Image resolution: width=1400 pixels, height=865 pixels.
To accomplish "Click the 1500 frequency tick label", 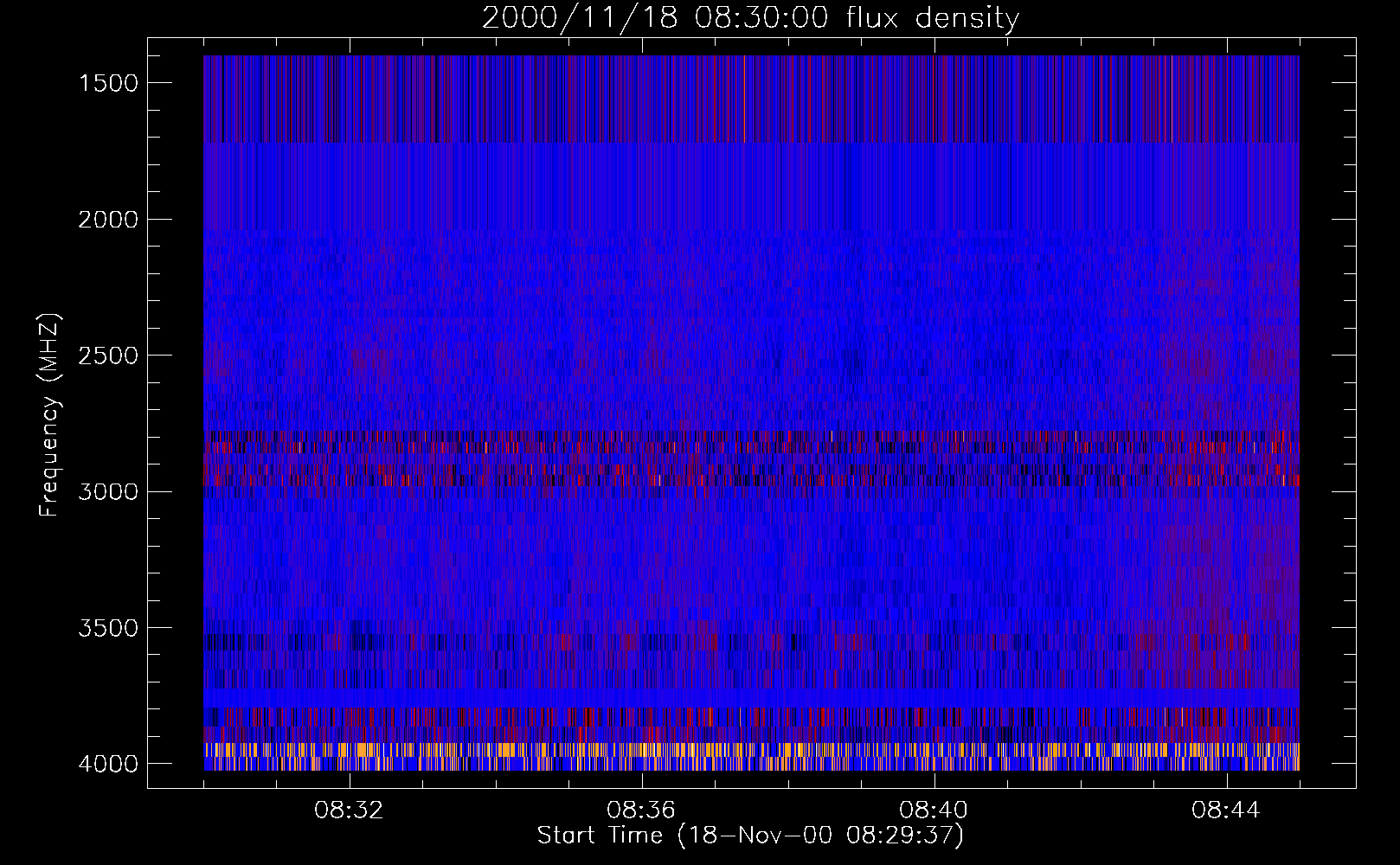I will pyautogui.click(x=108, y=83).
